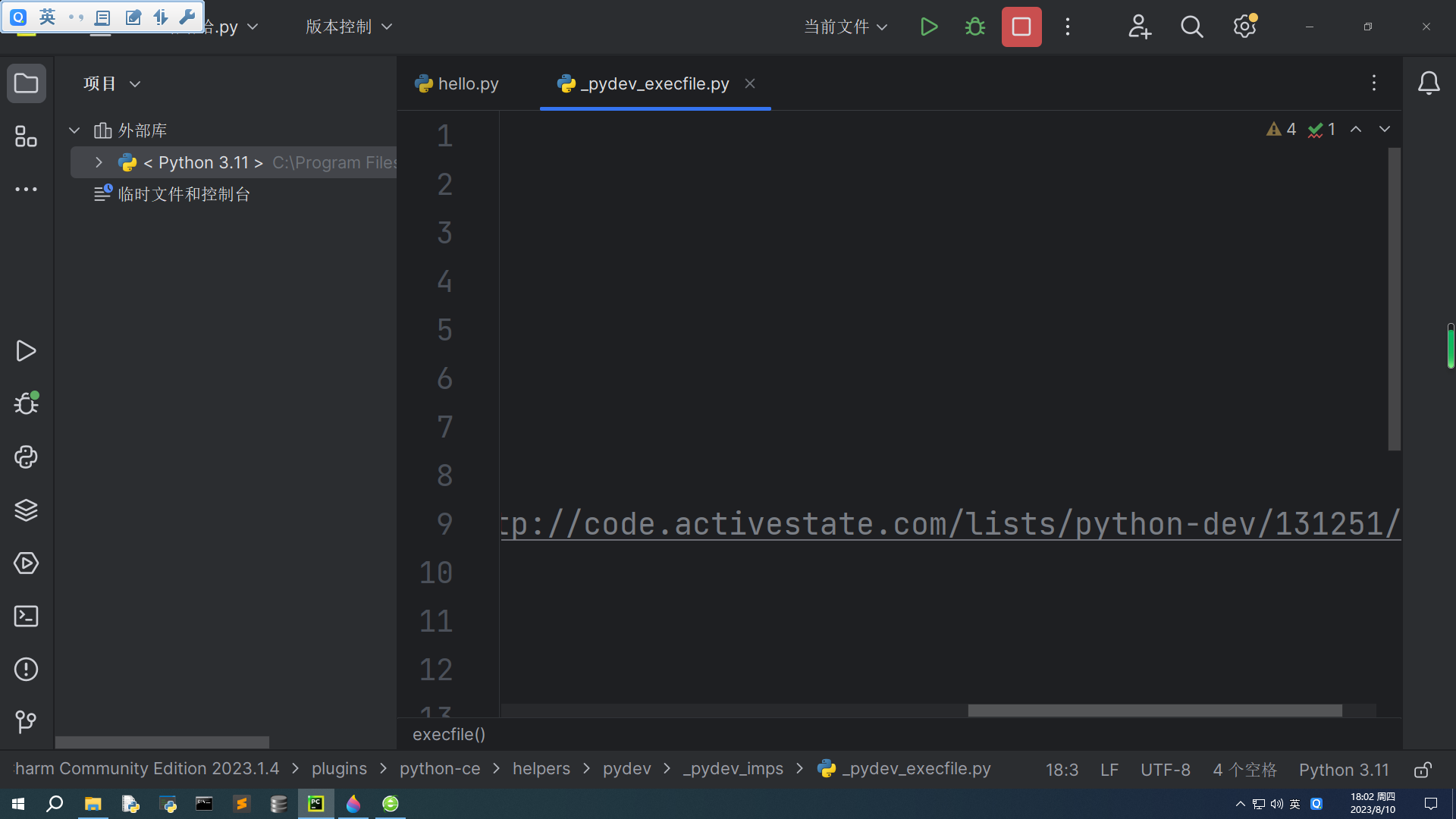Screen dimensions: 1456x819
Task: Open Windows taskbar search
Action: 55,804
